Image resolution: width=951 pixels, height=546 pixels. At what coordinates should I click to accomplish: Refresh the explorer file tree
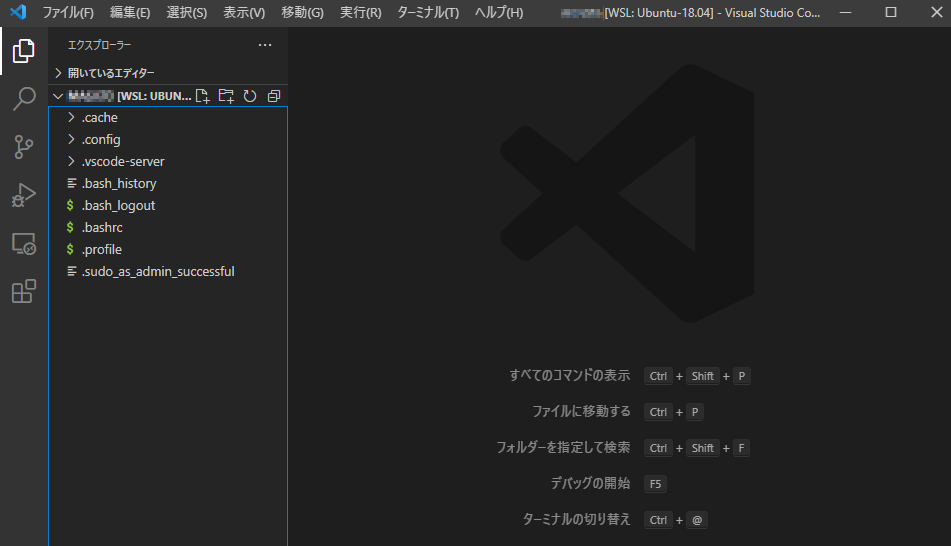point(250,96)
